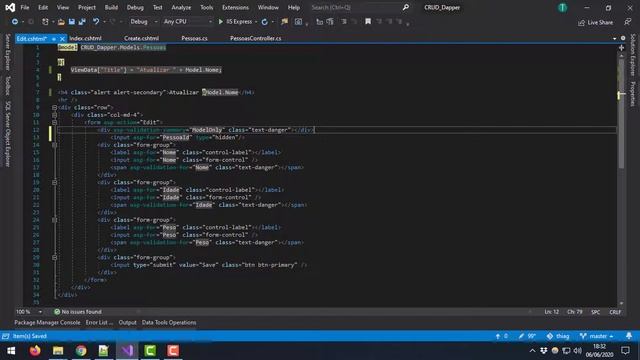This screenshot has width=640, height=360.
Task: Collapse the form asp-action="Edit" block
Action: tap(54, 122)
